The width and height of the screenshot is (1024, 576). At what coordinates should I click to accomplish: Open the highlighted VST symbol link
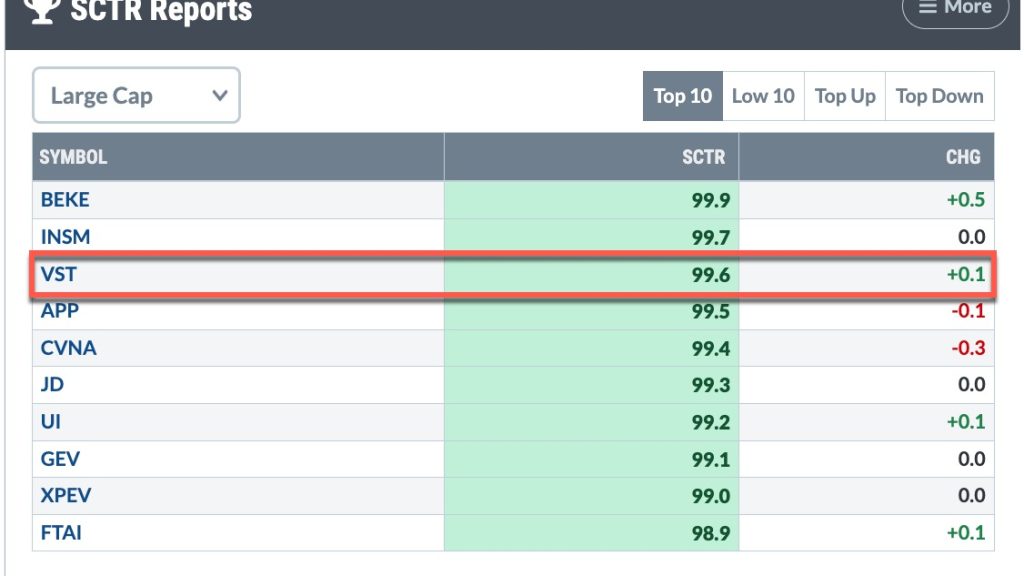tap(58, 274)
